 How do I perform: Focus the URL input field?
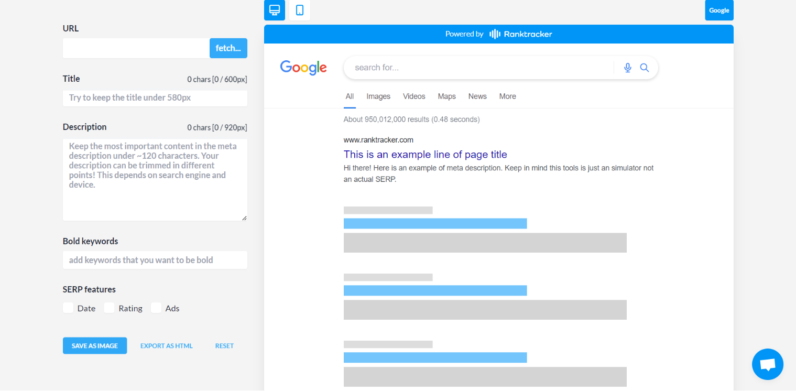click(x=136, y=48)
